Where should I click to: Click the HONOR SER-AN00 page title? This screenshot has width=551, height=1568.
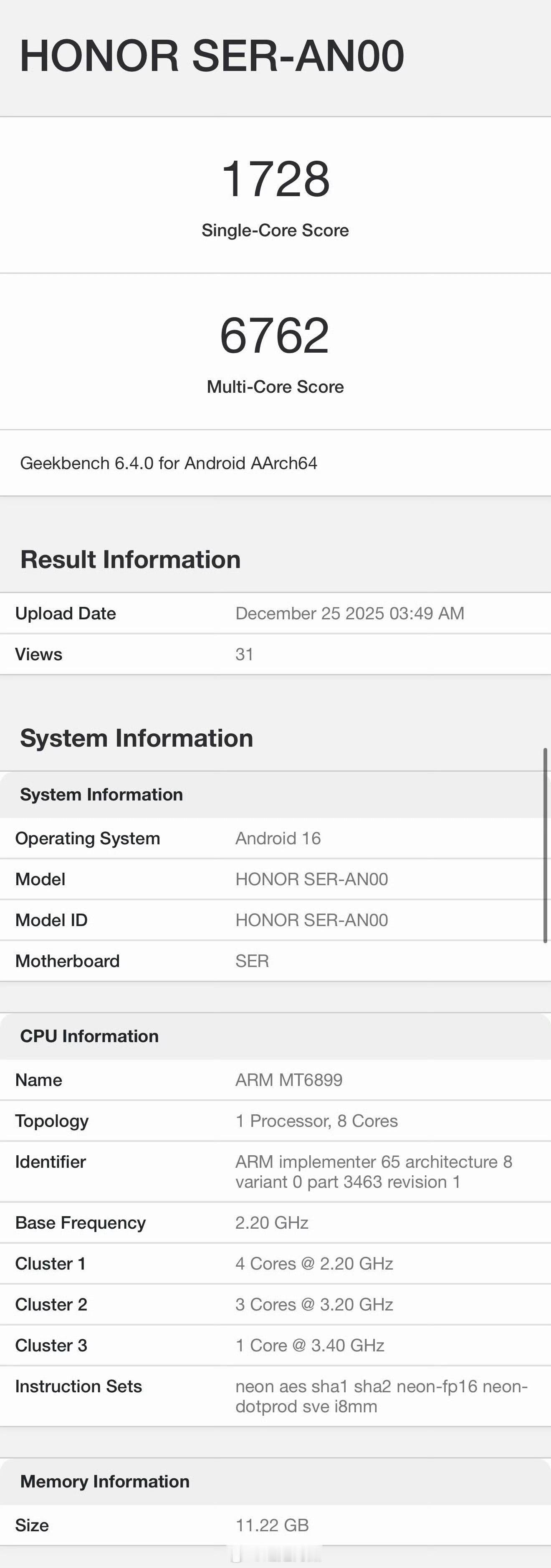pos(212,56)
